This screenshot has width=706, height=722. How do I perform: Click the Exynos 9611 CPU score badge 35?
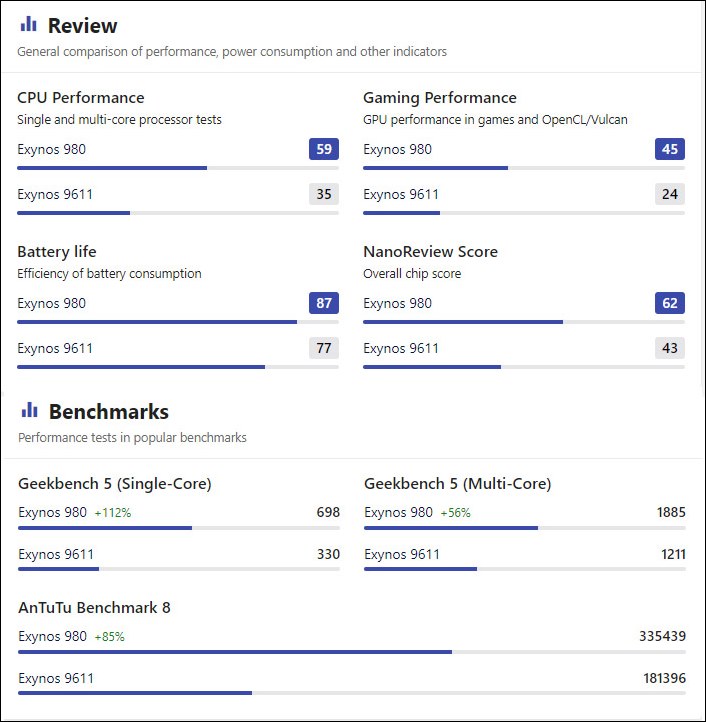click(324, 194)
